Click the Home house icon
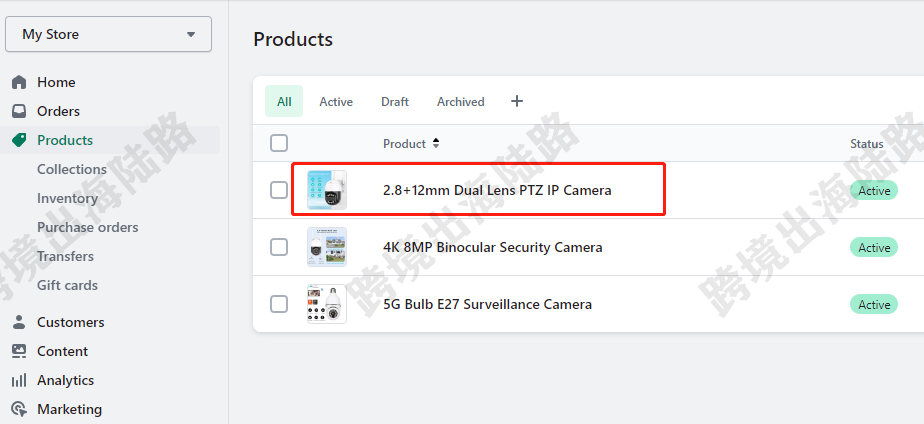This screenshot has width=924, height=424. click(19, 82)
